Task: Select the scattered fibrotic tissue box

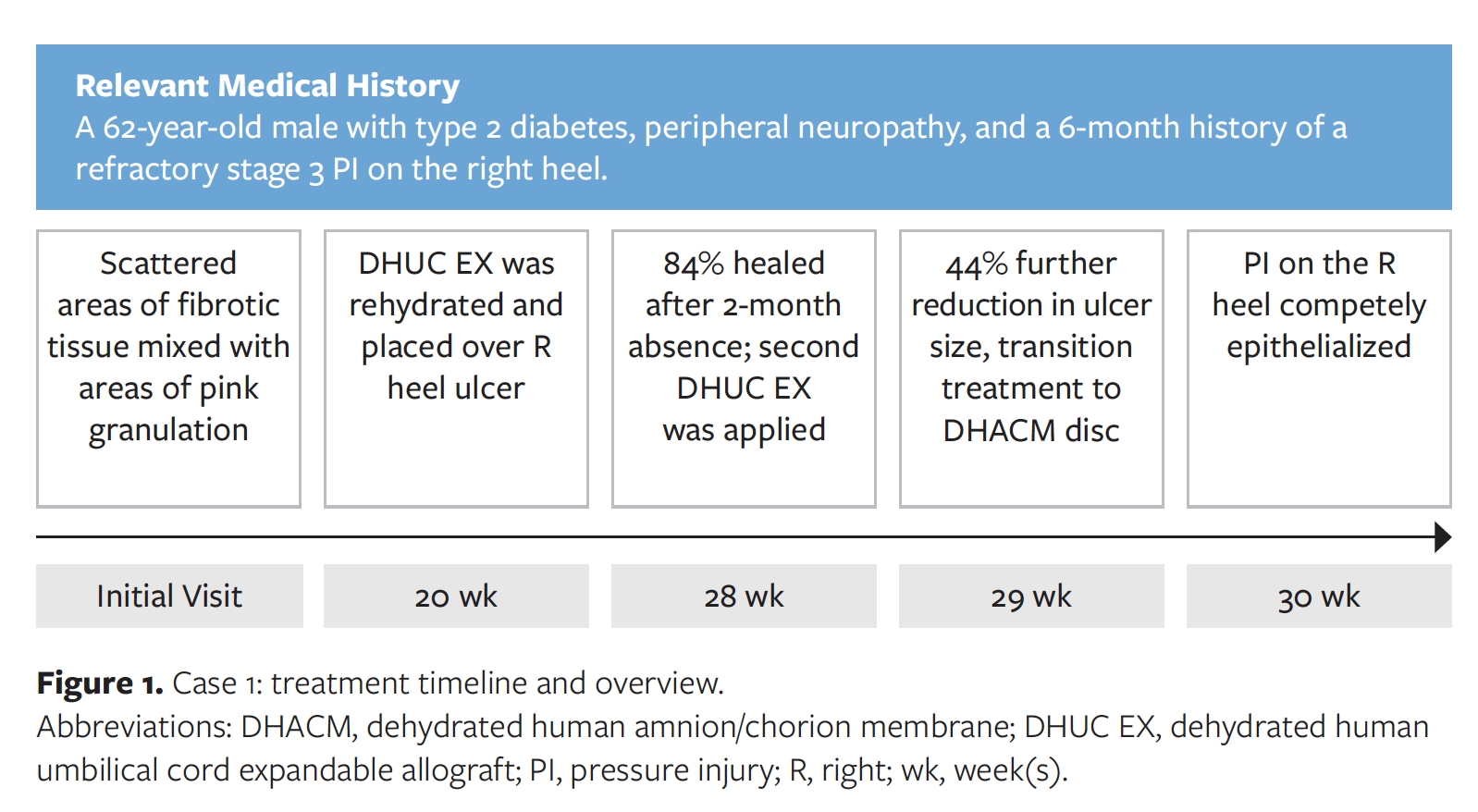Action: (168, 368)
